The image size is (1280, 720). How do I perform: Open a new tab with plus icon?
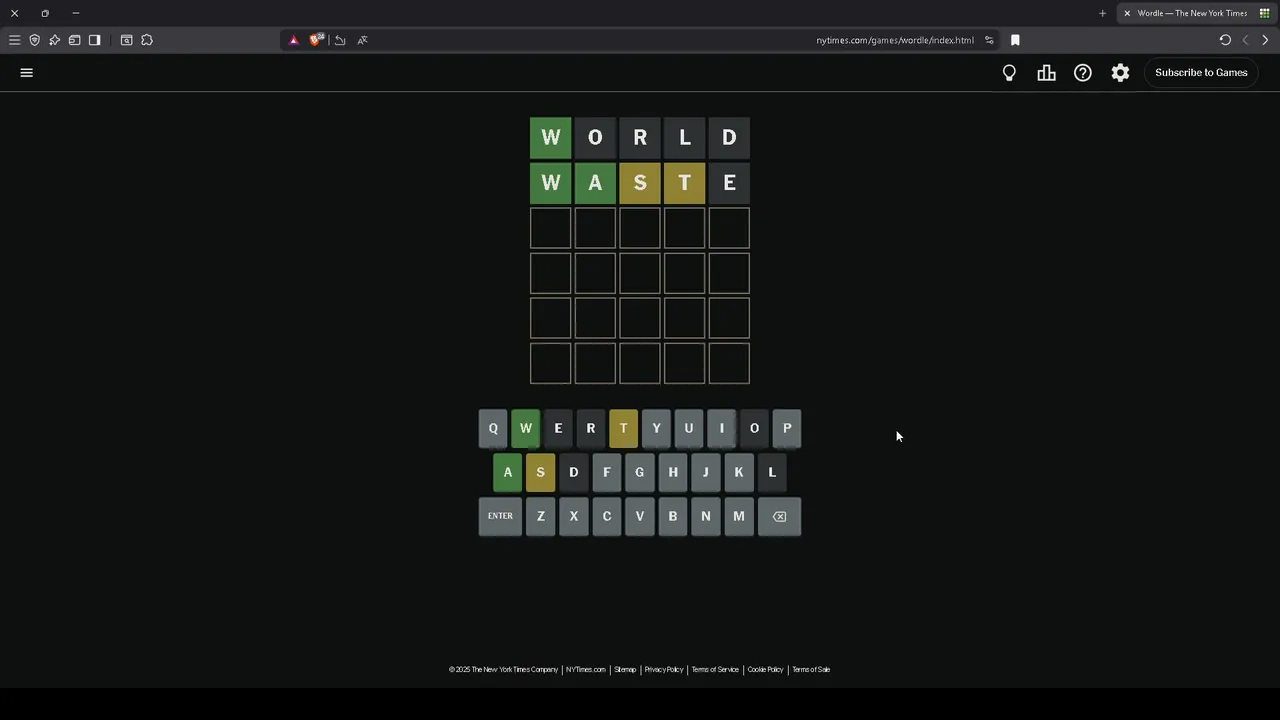tap(1102, 13)
